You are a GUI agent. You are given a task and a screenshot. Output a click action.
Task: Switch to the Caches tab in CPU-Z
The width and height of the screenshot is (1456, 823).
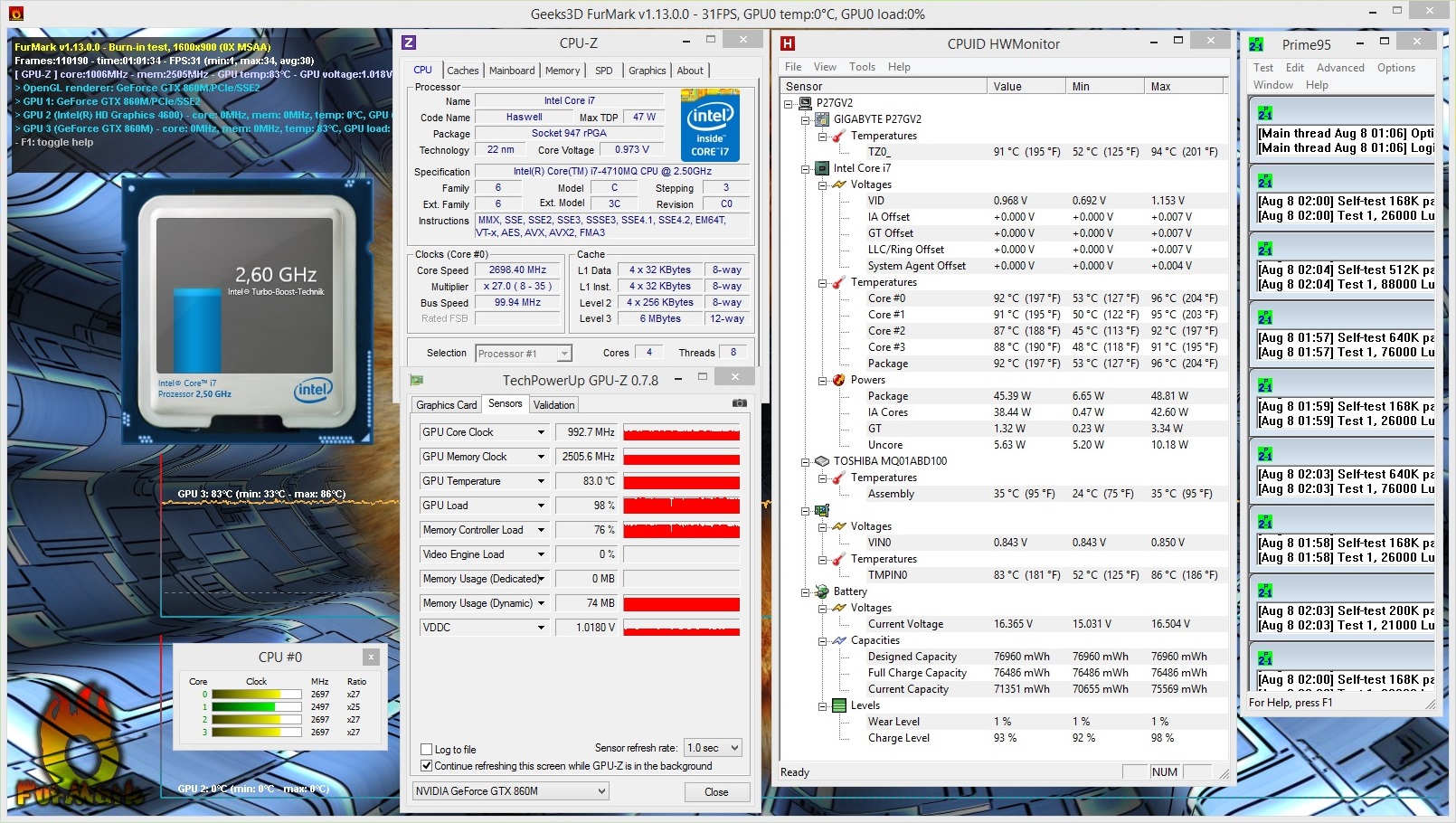point(463,71)
